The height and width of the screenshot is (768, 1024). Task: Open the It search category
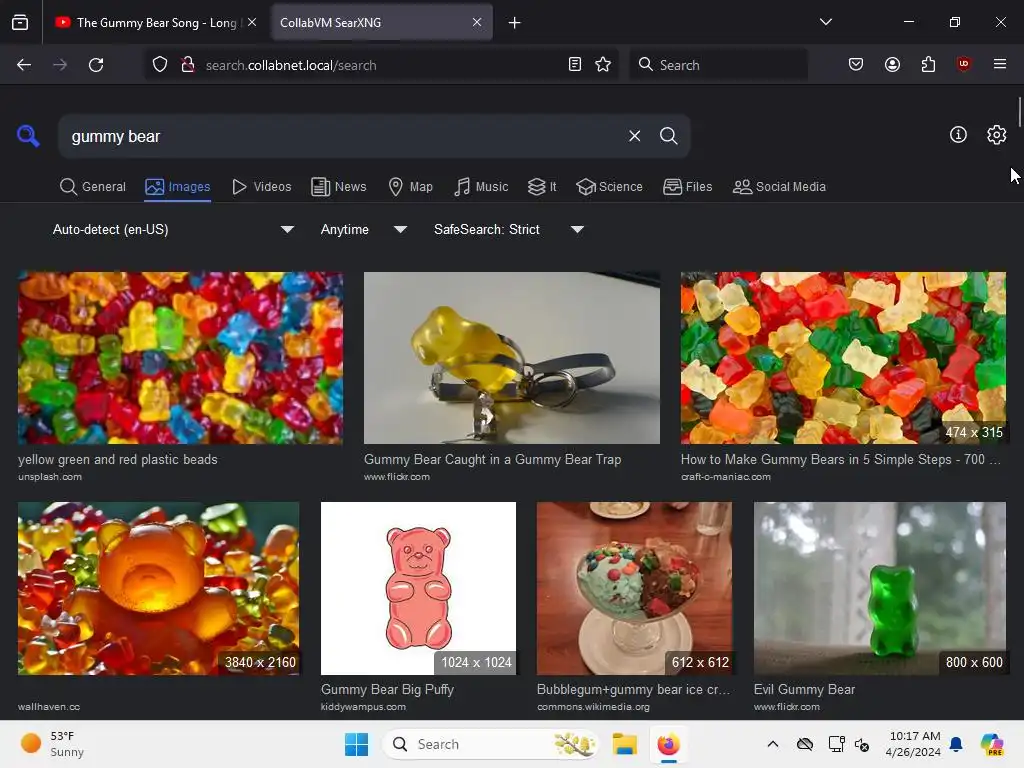coord(542,187)
